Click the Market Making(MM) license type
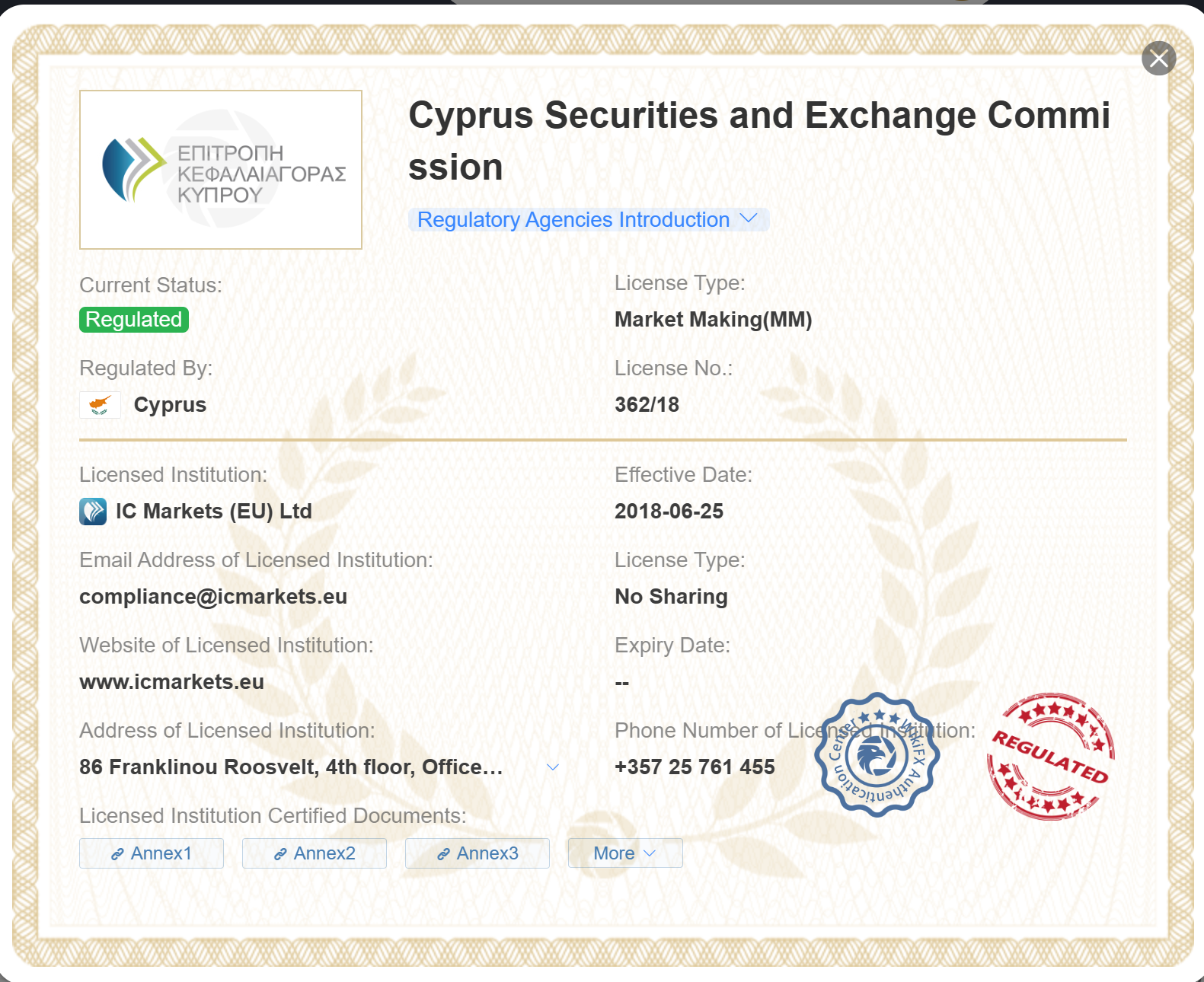Image resolution: width=1204 pixels, height=982 pixels. click(714, 320)
